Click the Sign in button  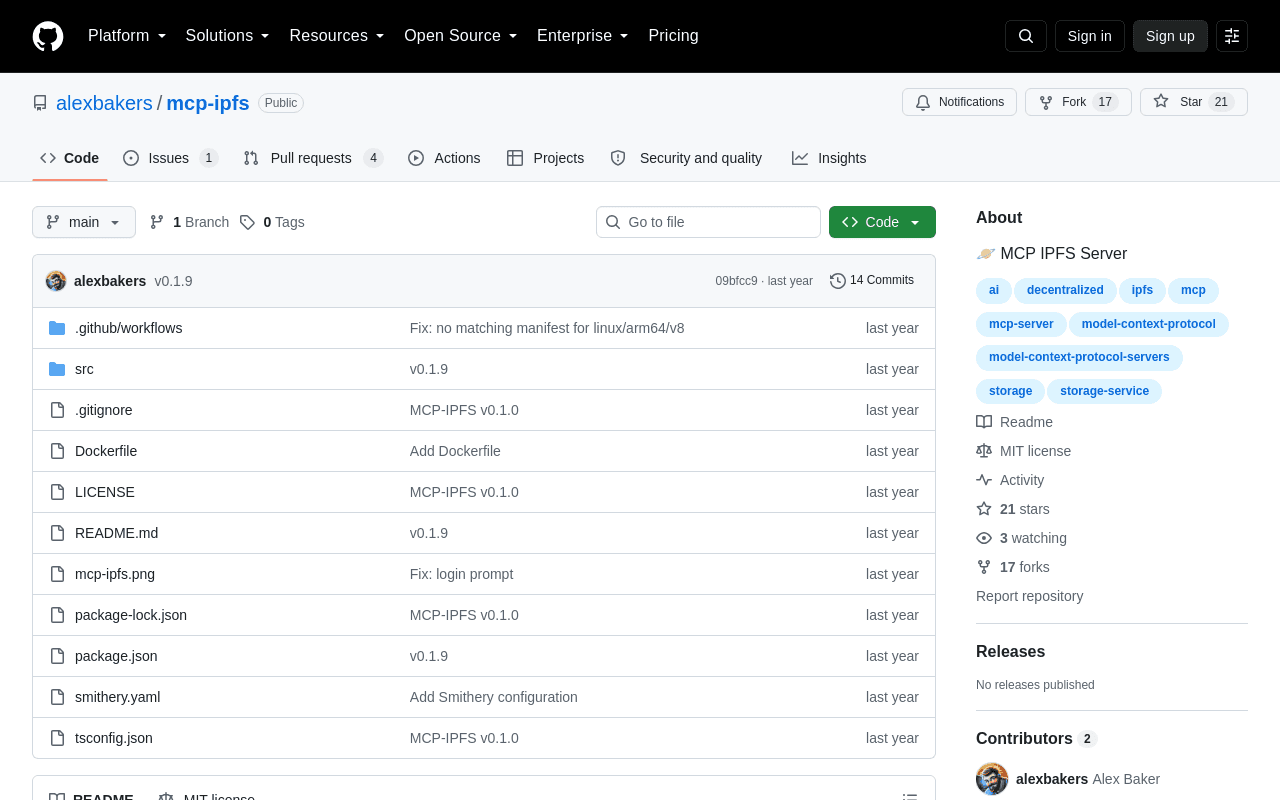click(1090, 36)
